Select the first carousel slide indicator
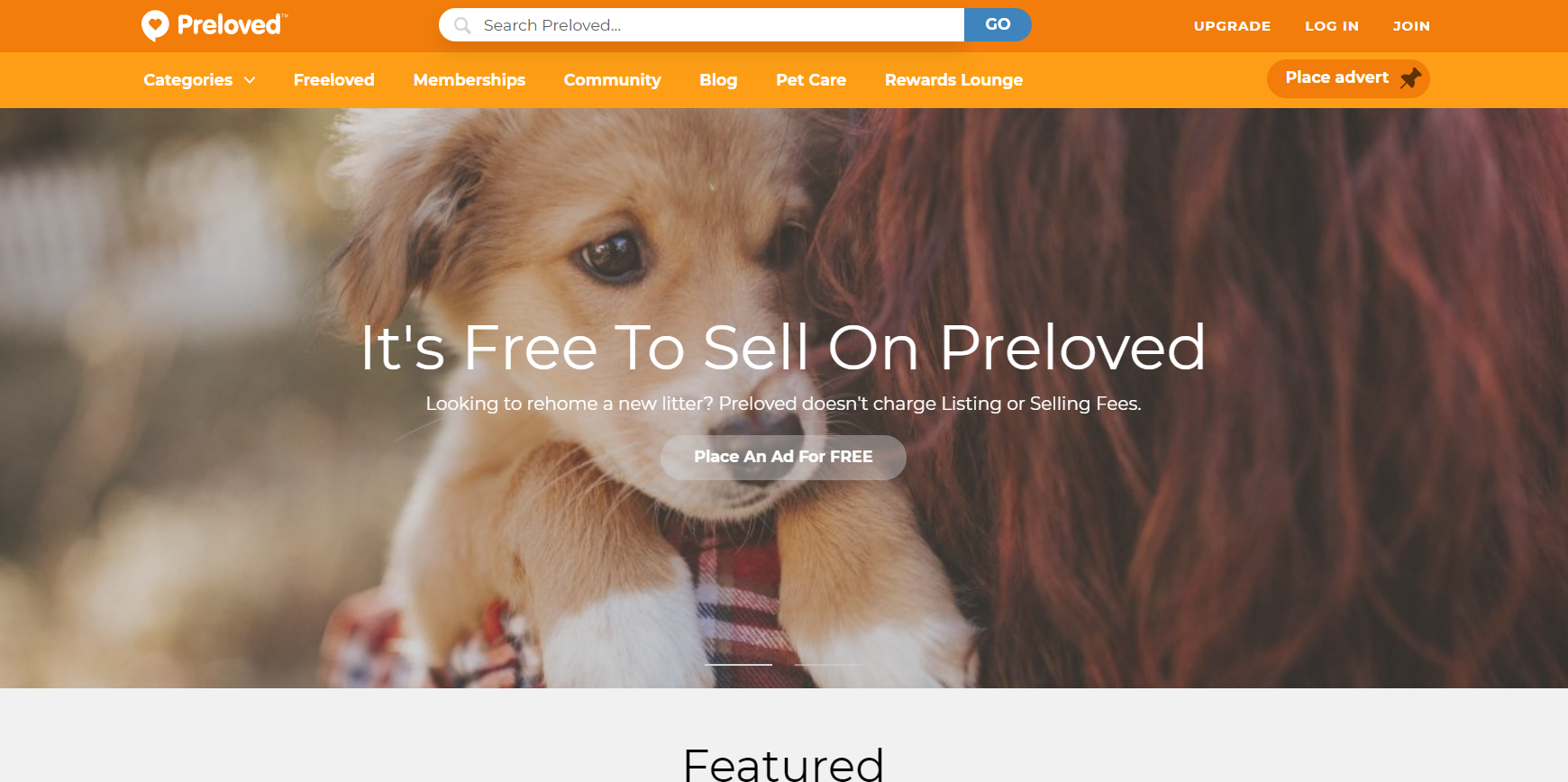This screenshot has width=1568, height=782. (738, 665)
